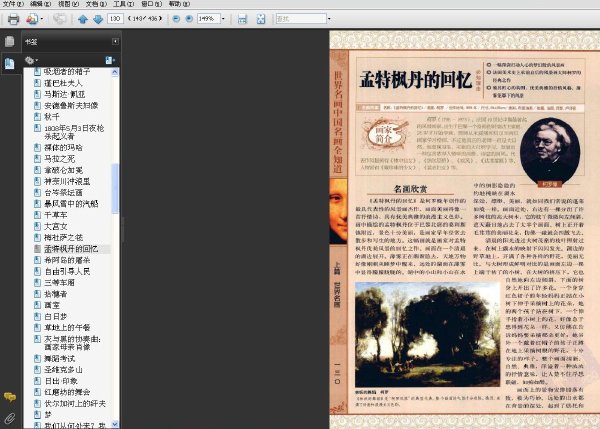Click the zoom out minus button
Image resolution: width=600 pixels, height=429 pixels.
pos(176,18)
